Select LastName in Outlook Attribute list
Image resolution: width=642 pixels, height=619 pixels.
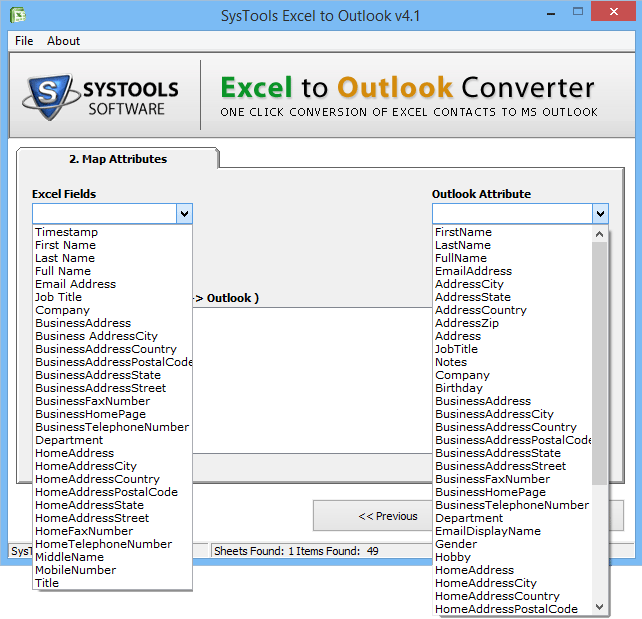tap(513, 245)
